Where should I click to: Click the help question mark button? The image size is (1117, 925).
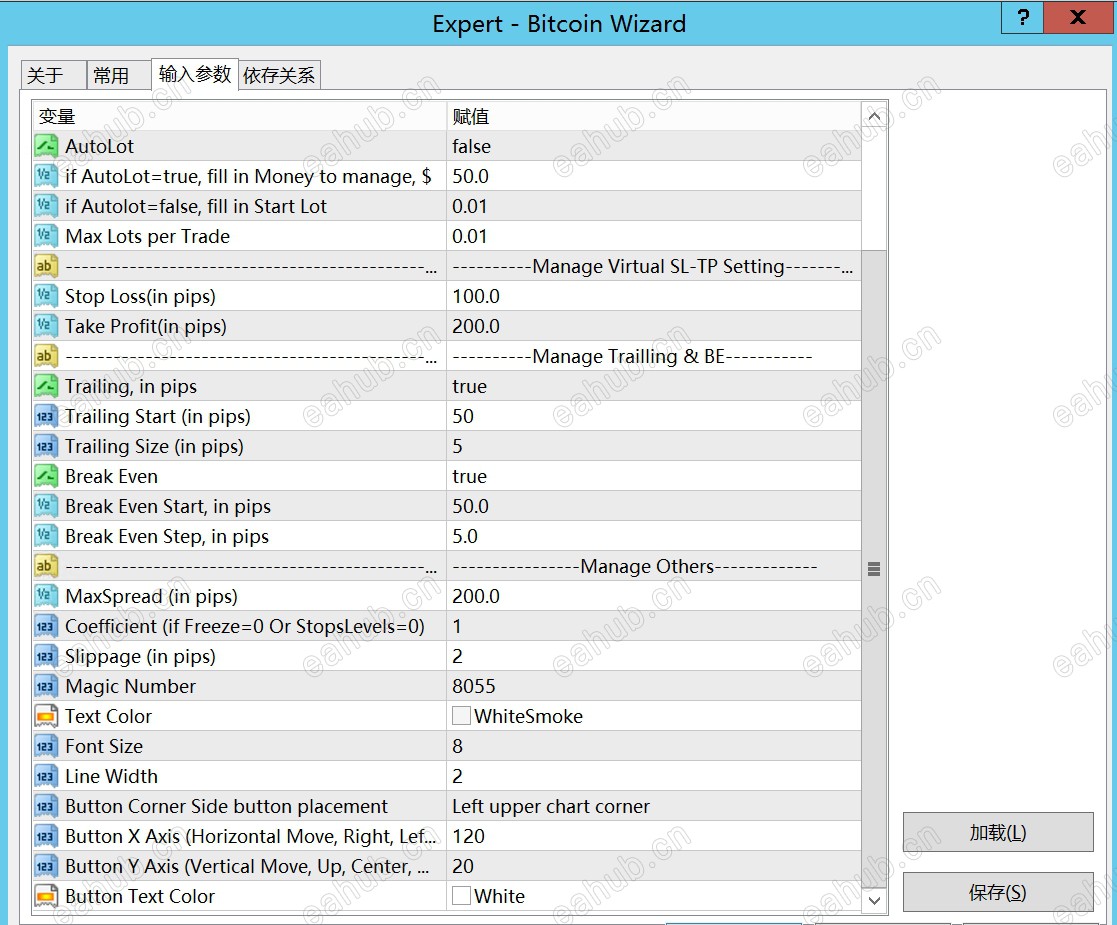(x=1022, y=17)
